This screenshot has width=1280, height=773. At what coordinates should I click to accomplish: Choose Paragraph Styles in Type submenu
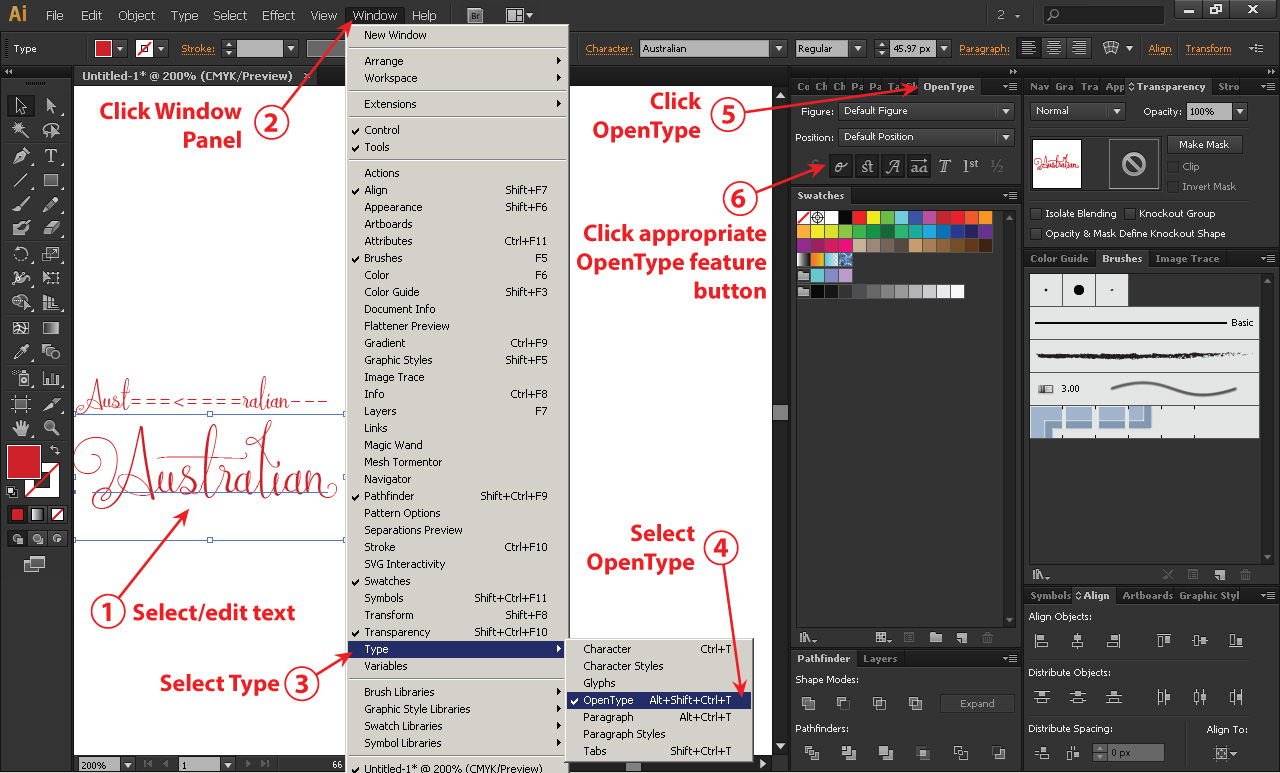659,734
